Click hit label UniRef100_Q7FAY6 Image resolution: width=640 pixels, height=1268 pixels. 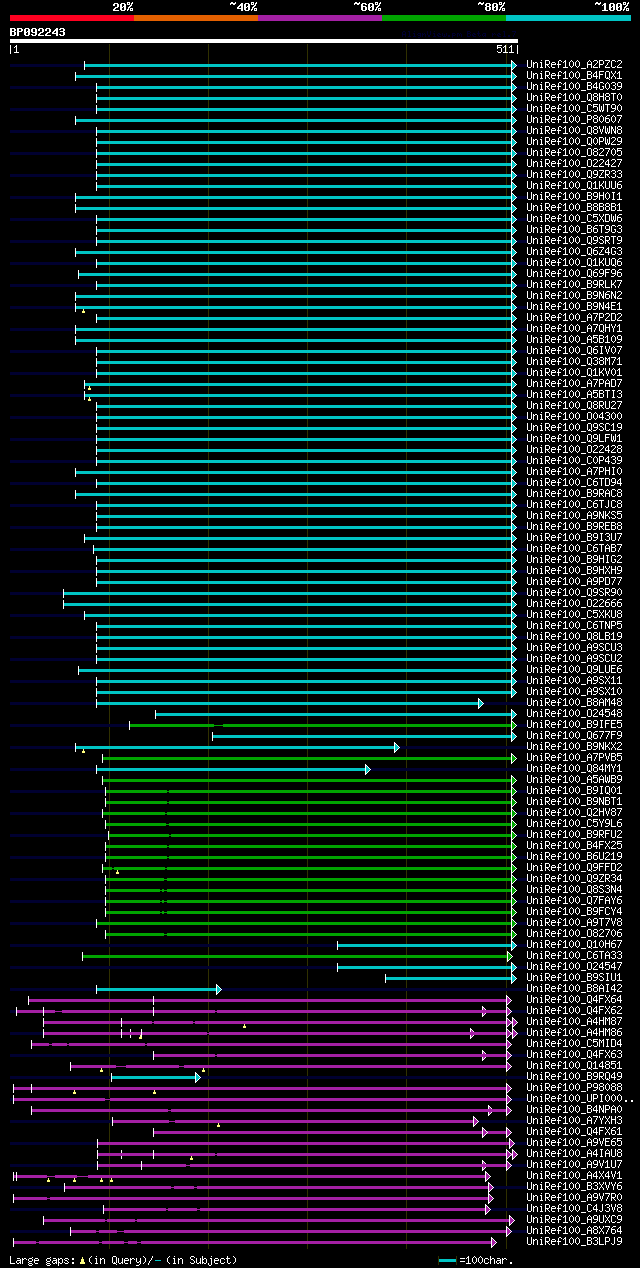click(574, 900)
